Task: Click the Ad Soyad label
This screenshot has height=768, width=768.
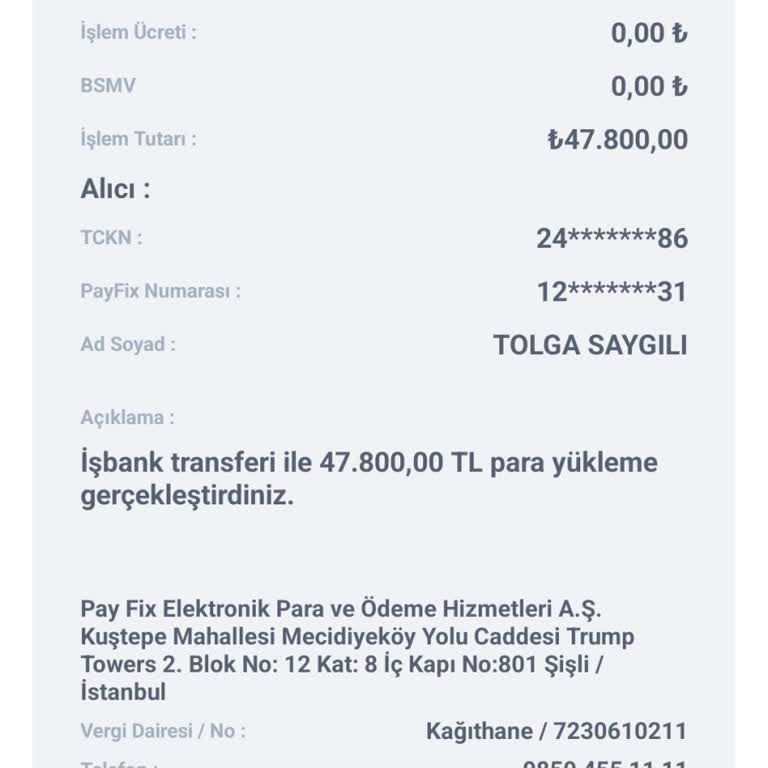Action: pyautogui.click(x=128, y=345)
